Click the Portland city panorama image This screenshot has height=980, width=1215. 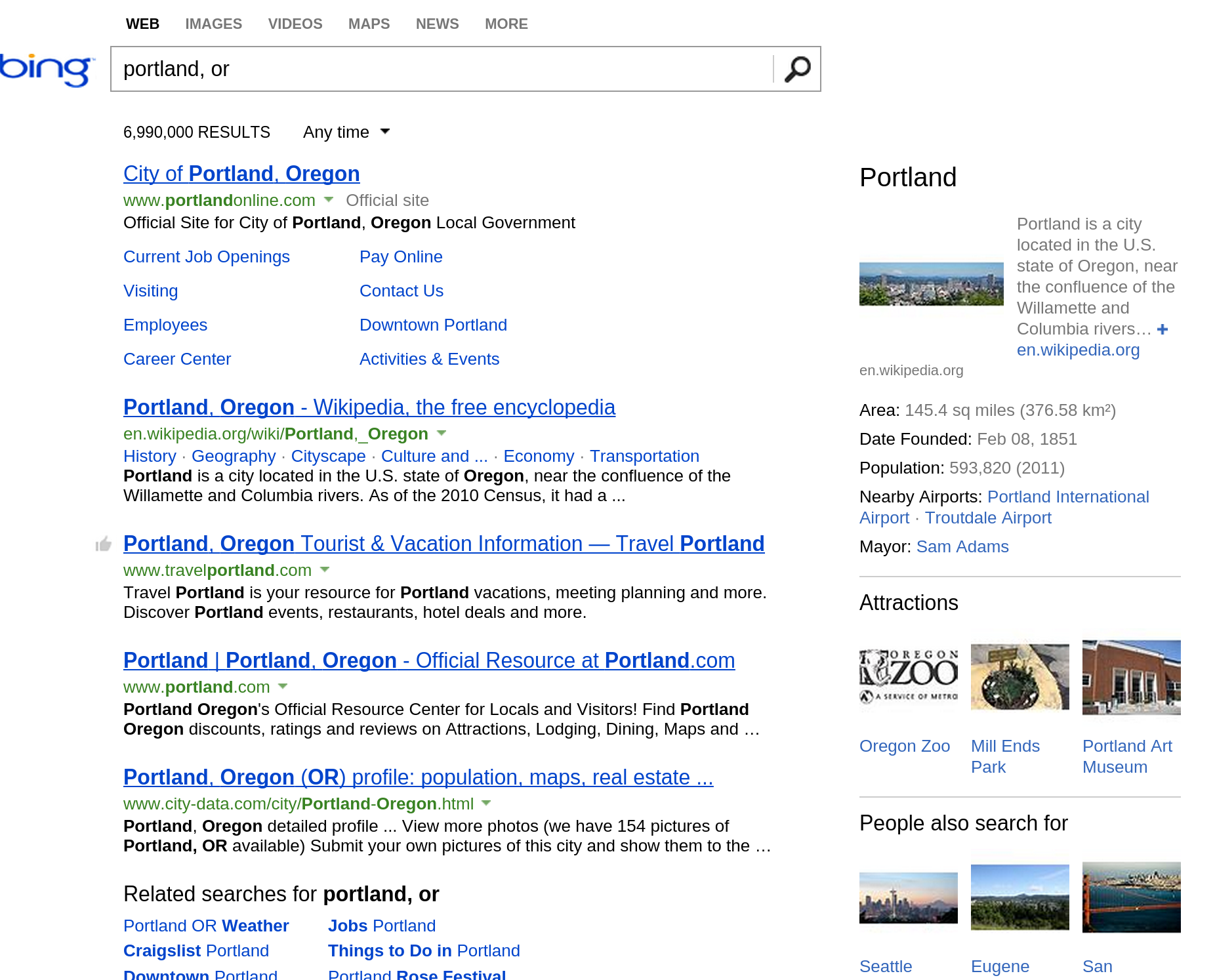(x=931, y=284)
